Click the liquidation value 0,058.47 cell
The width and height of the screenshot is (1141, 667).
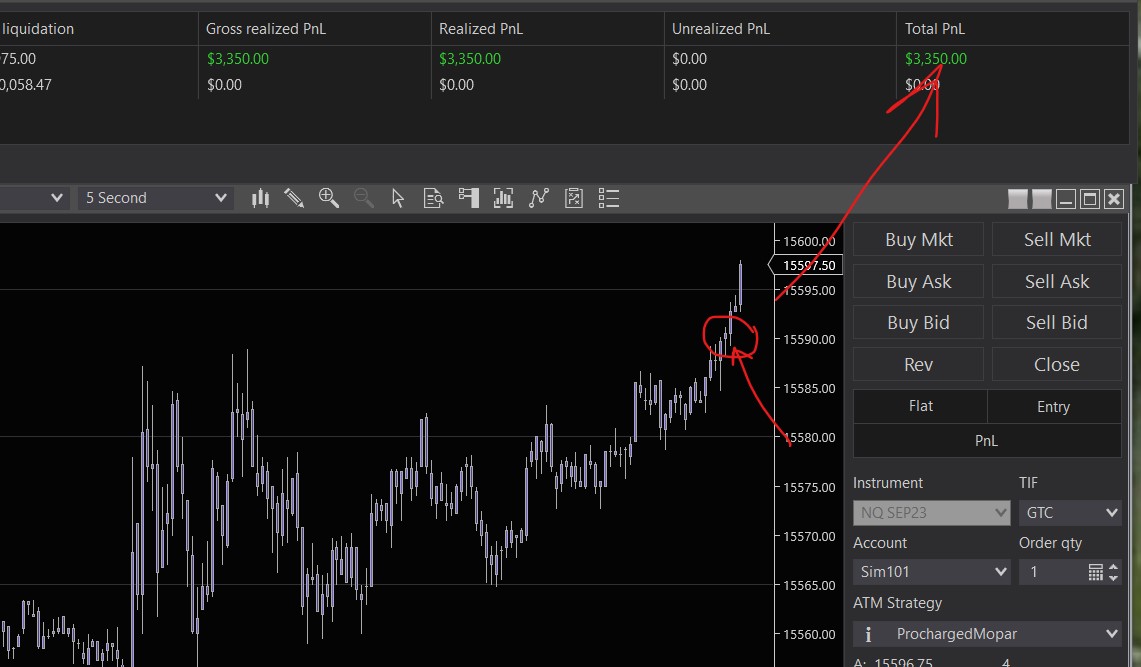pos(26,85)
